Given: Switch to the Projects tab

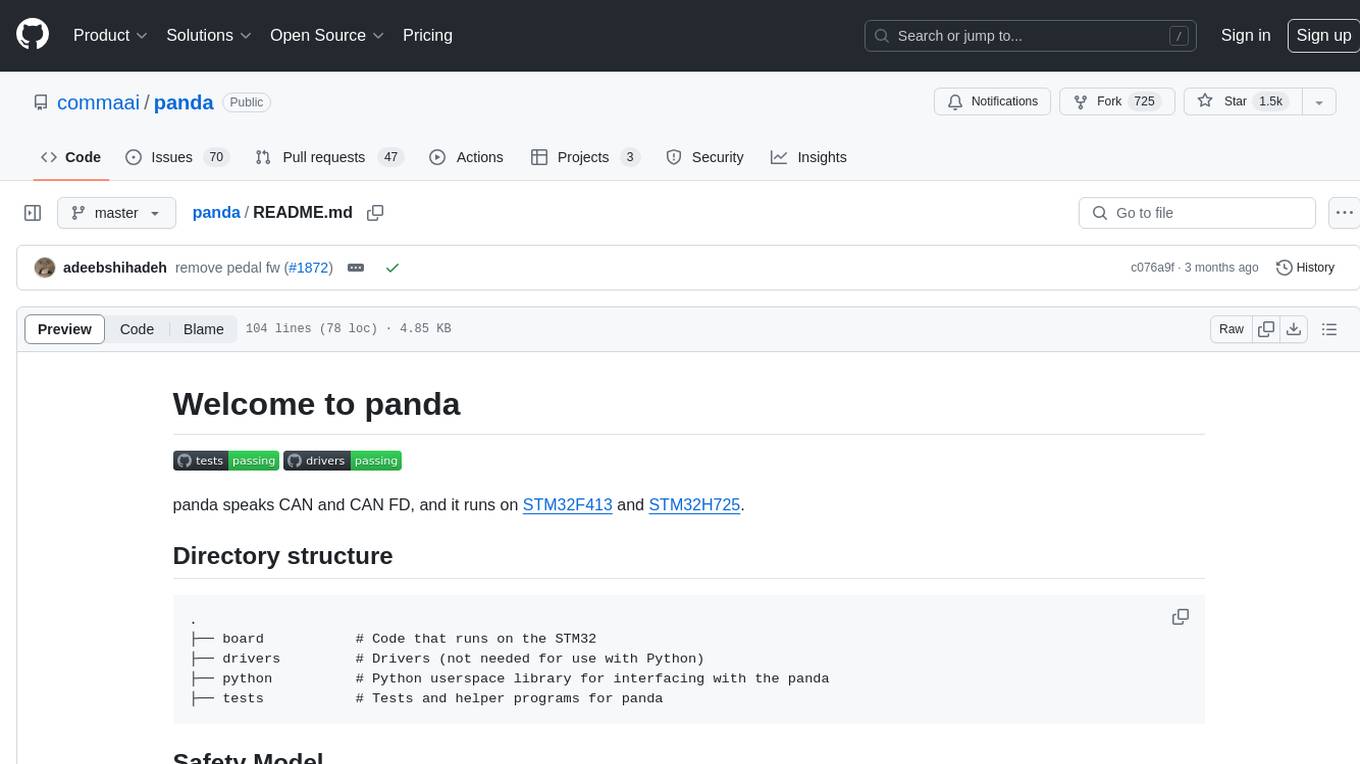Looking at the screenshot, I should point(585,157).
